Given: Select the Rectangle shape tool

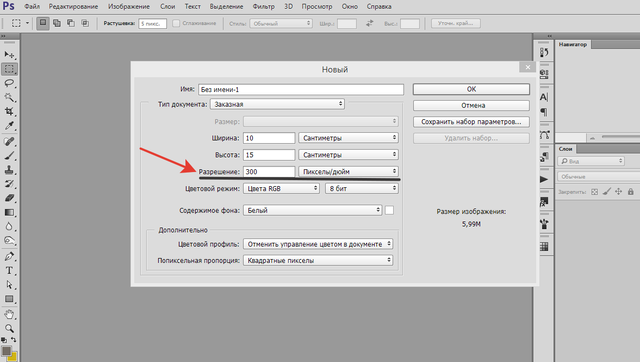Looking at the screenshot, I should tap(9, 299).
